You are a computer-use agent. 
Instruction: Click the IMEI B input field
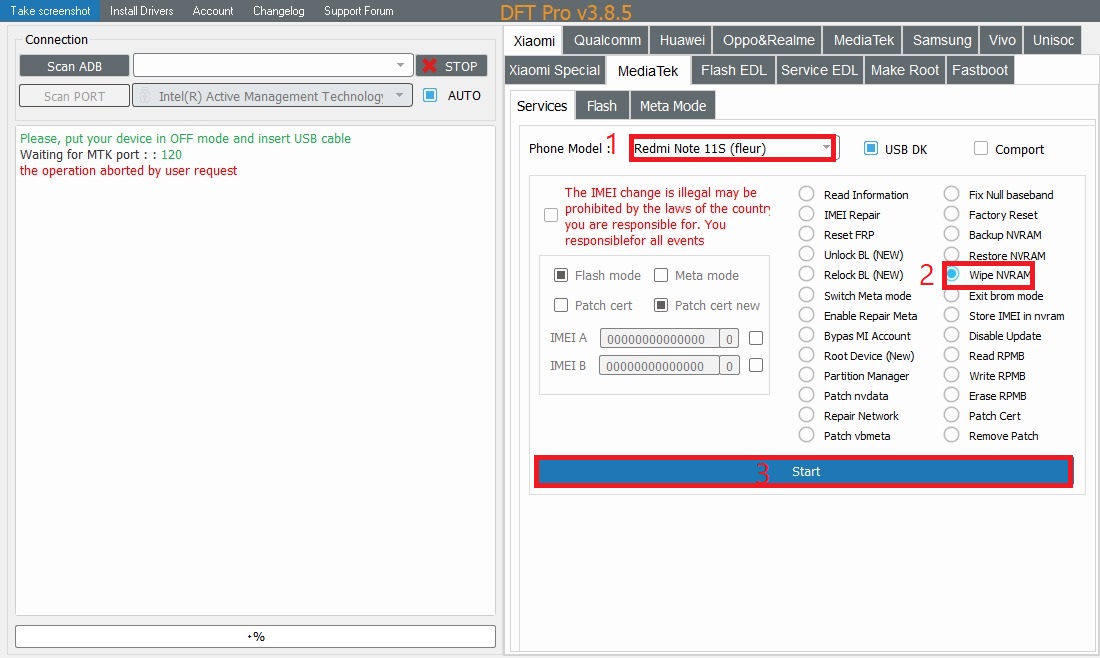point(659,365)
